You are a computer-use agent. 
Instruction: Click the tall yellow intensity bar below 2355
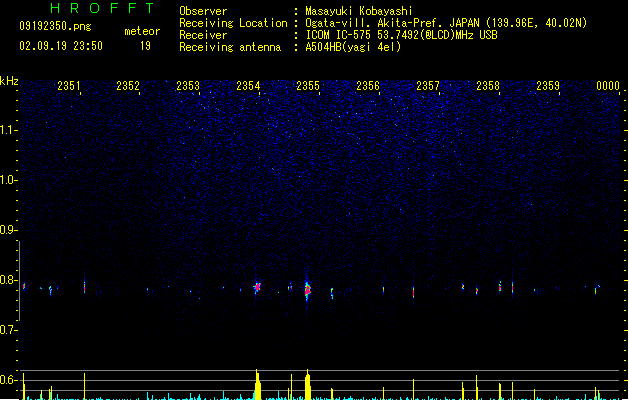click(307, 384)
